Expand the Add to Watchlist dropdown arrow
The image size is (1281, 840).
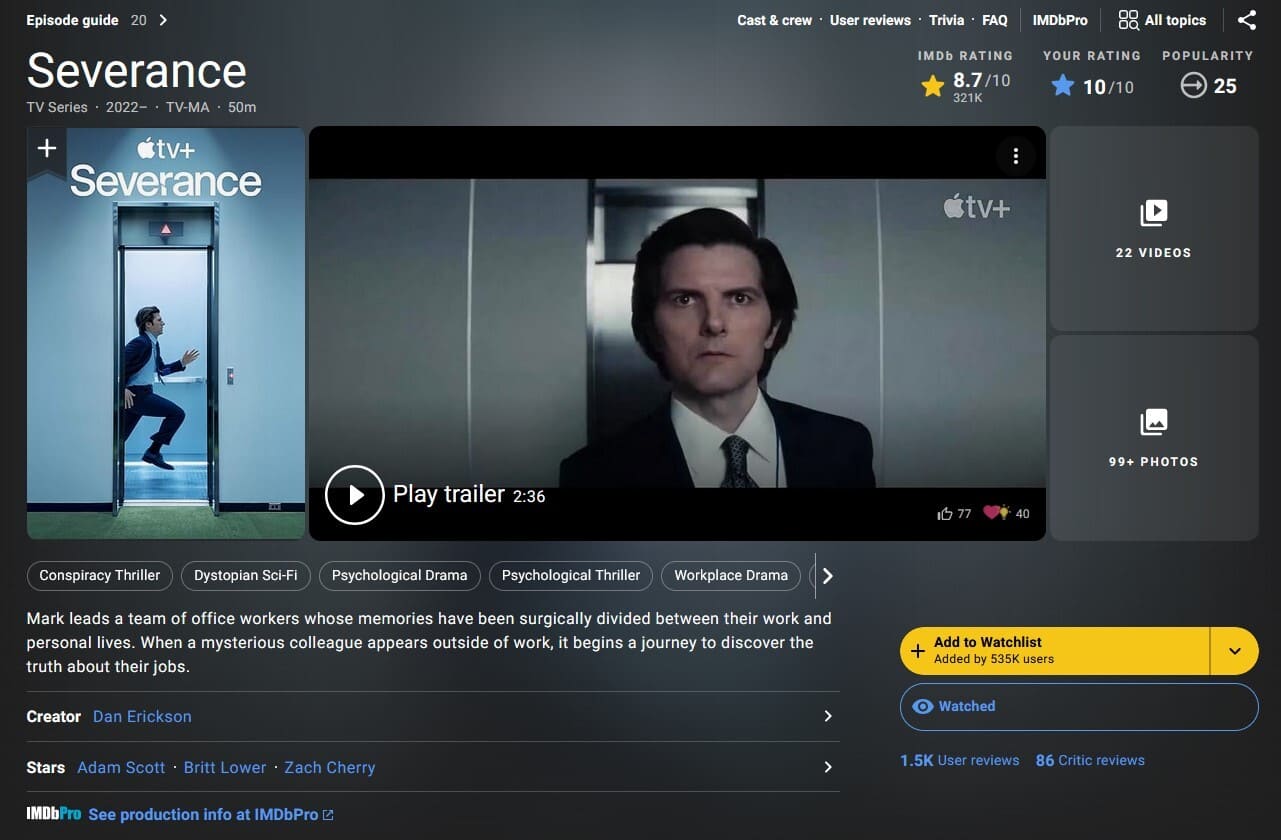click(1234, 651)
